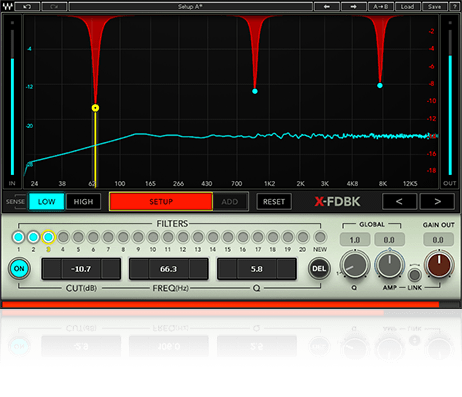Delete the filter with DEL button
Image resolution: width=462 pixels, height=397 pixels.
(x=319, y=269)
